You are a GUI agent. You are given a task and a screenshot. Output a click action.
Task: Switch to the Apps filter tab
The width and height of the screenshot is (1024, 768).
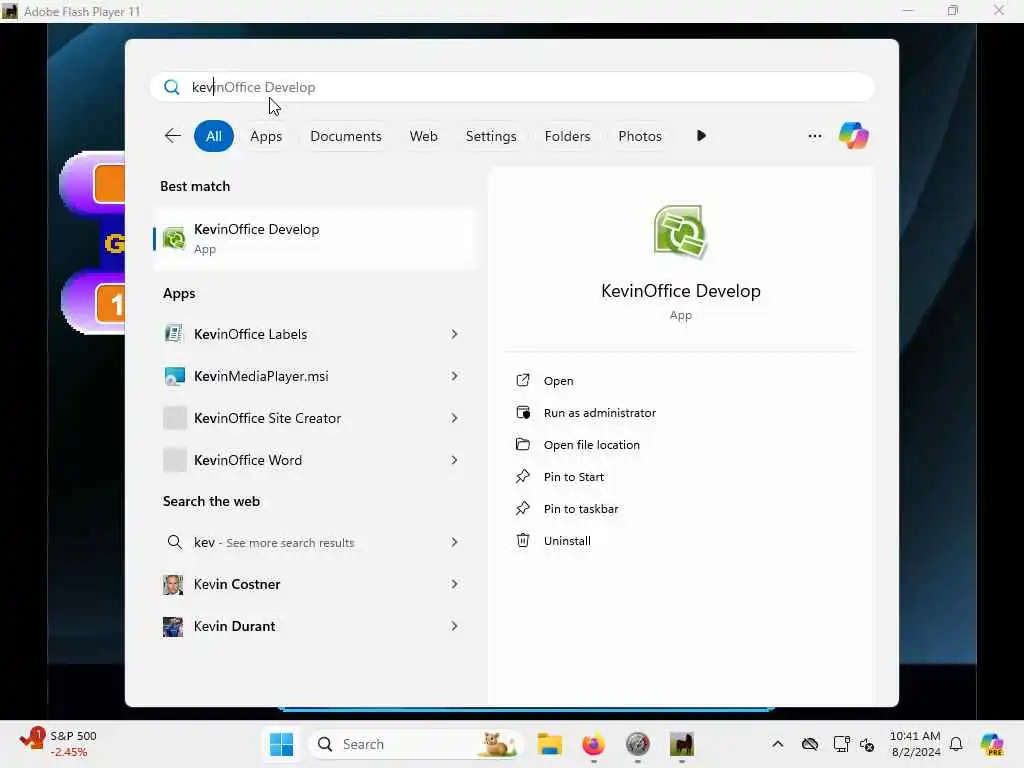(266, 136)
